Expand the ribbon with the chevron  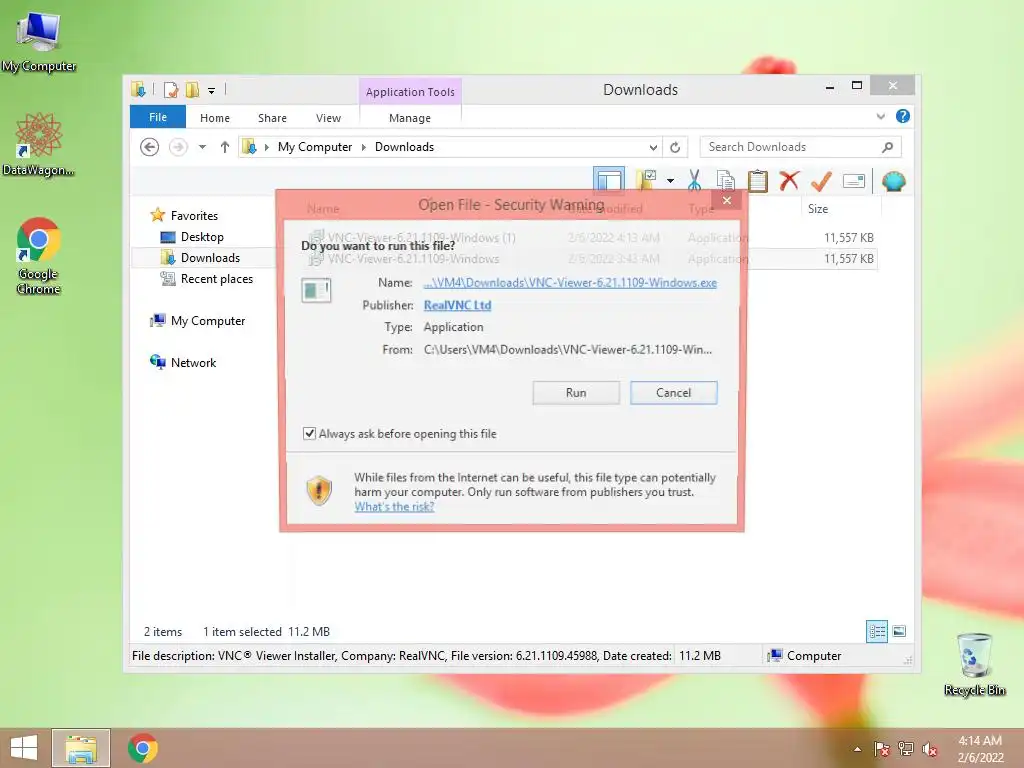pos(880,116)
